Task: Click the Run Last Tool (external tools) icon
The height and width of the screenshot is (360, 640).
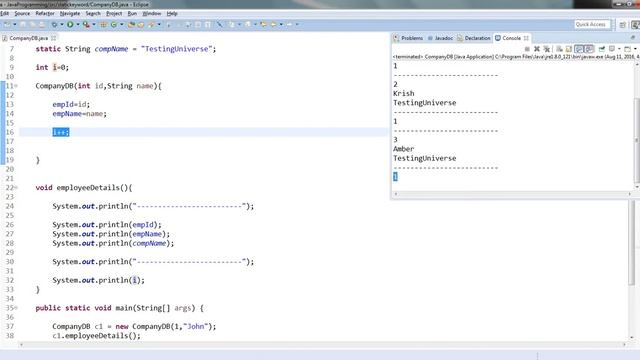Action: tap(86, 24)
